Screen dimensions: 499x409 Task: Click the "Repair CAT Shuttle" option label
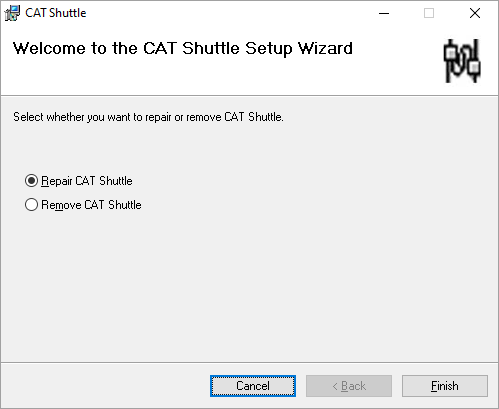pyautogui.click(x=87, y=181)
